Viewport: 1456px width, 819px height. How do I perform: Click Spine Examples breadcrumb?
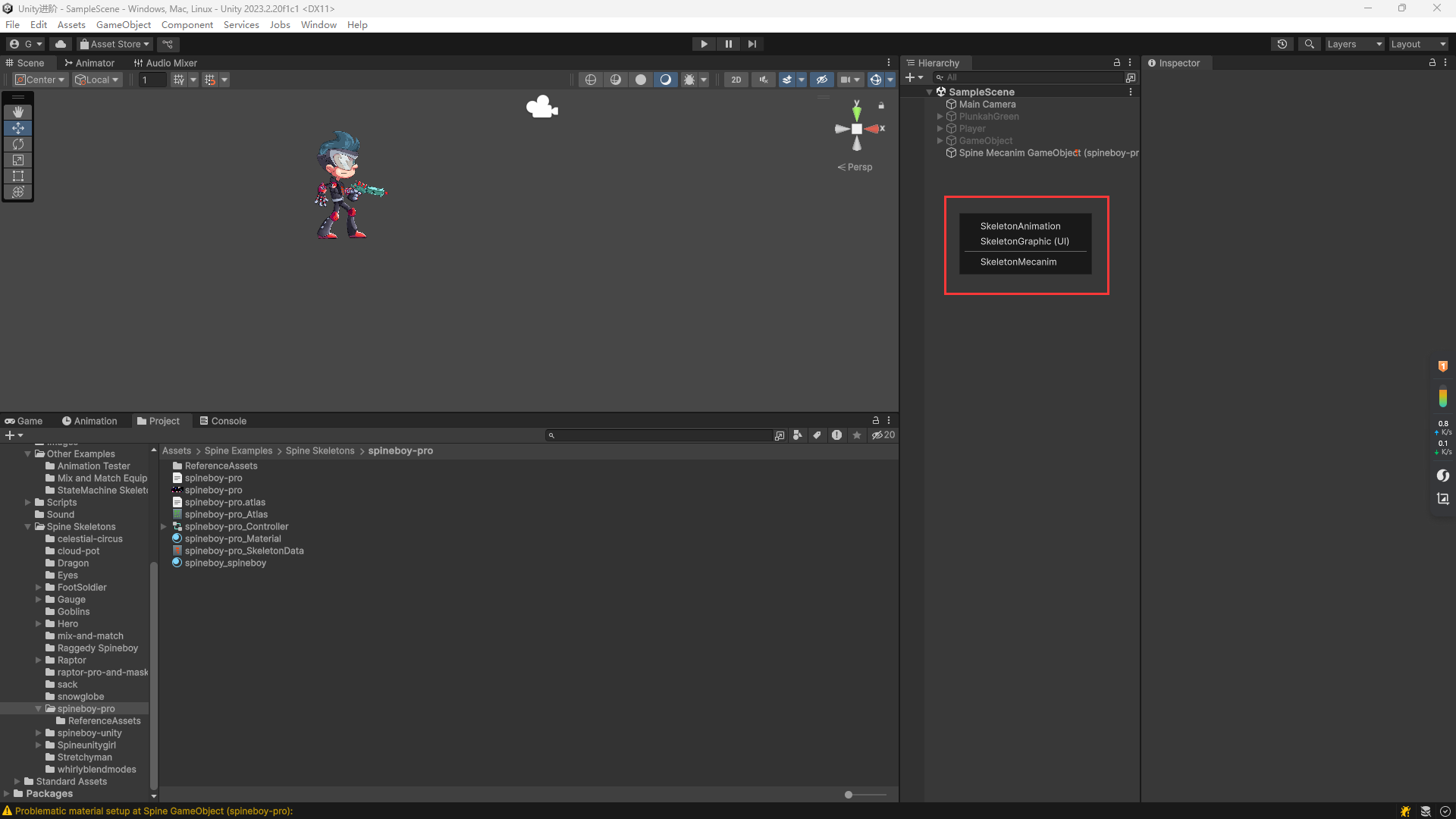pyautogui.click(x=238, y=450)
